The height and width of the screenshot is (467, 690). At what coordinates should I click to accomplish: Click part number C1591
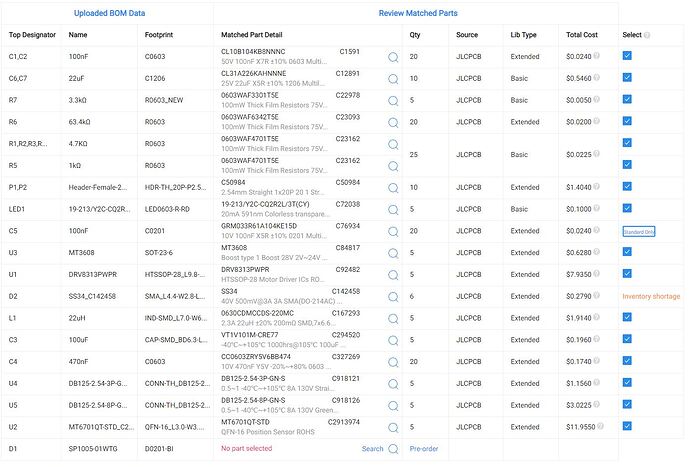coord(349,52)
